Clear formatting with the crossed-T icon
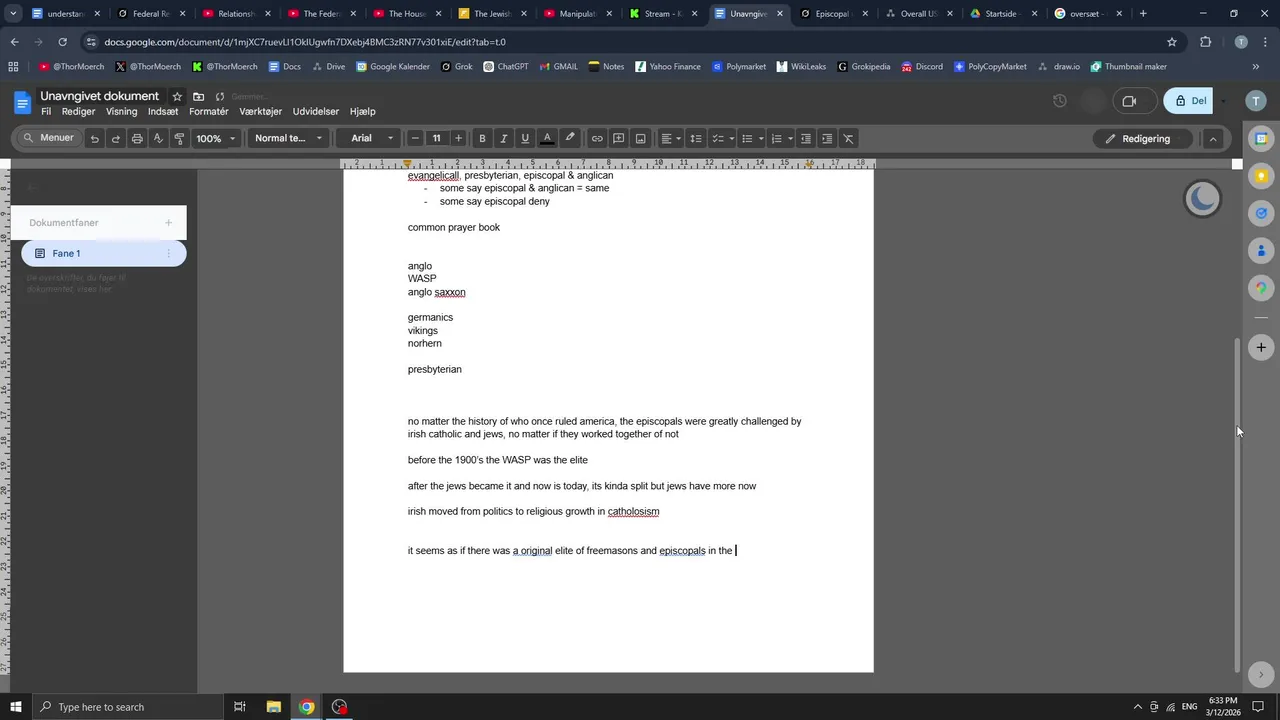The width and height of the screenshot is (1280, 720). point(849,139)
